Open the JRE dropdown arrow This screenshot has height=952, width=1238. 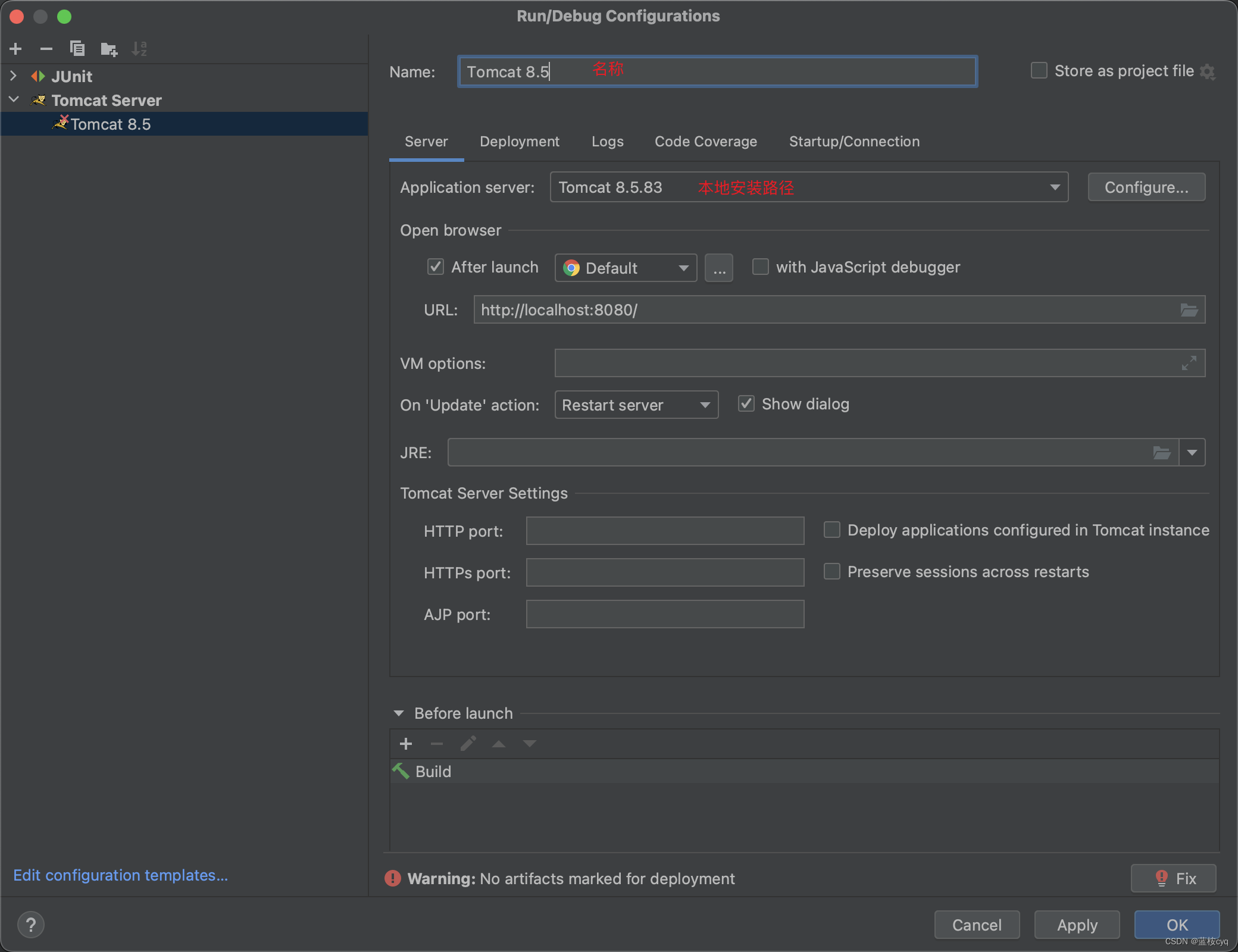pyautogui.click(x=1192, y=453)
